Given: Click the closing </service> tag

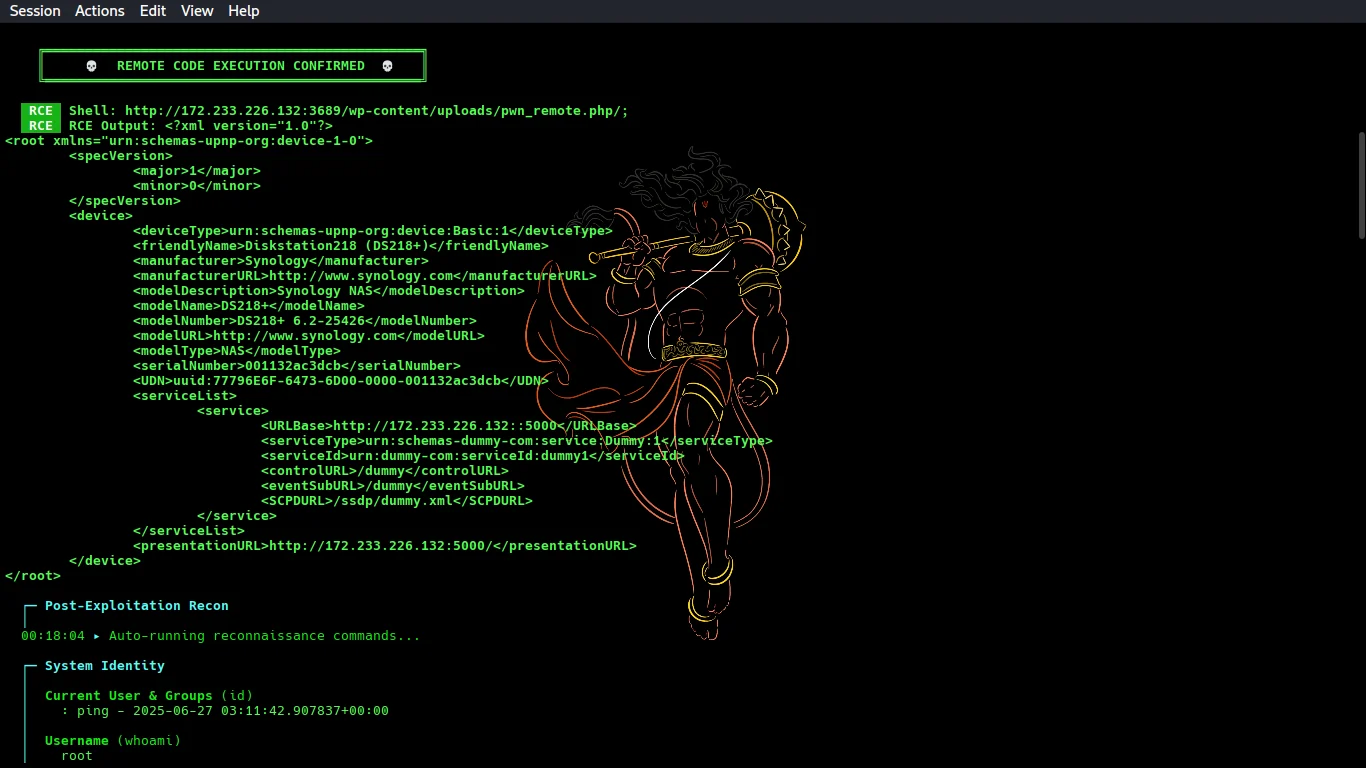Looking at the screenshot, I should [237, 516].
